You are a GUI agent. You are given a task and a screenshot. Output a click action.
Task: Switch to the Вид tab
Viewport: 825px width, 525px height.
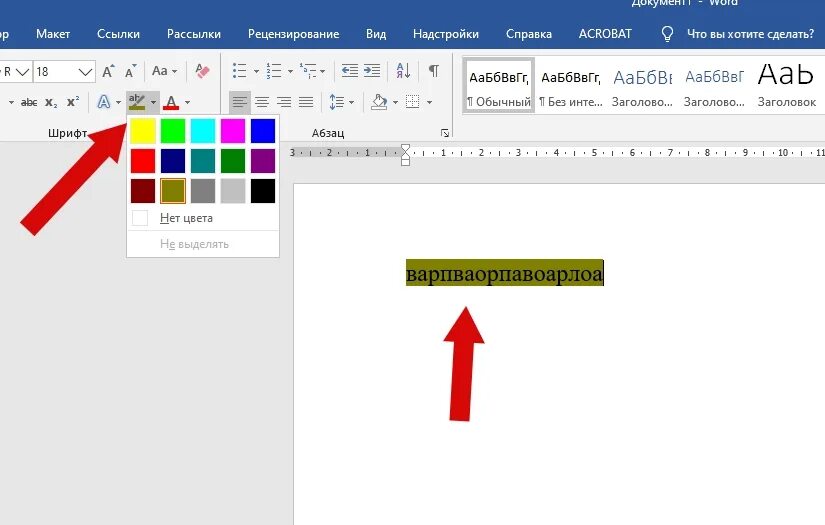376,34
